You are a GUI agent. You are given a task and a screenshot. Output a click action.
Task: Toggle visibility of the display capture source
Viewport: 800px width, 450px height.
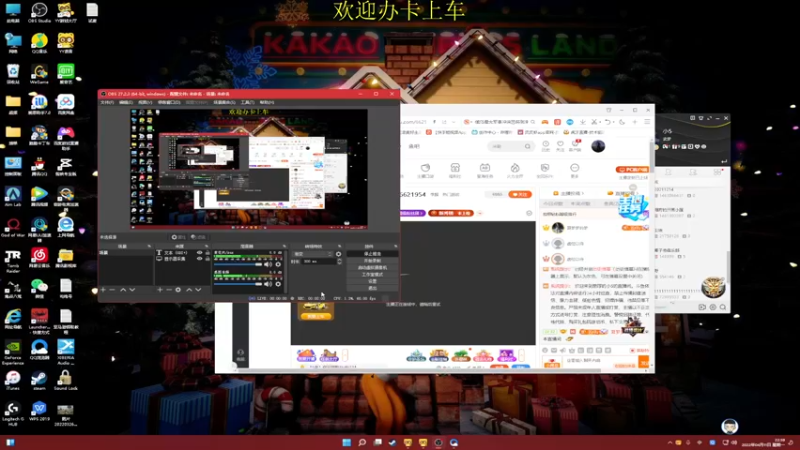[199, 259]
